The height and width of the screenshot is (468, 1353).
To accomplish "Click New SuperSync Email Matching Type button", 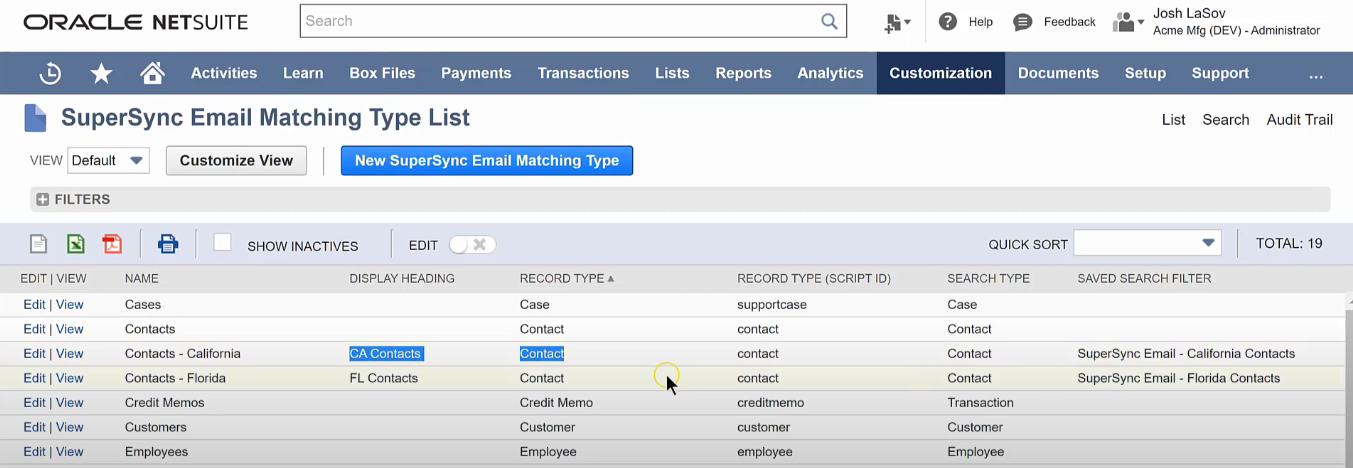I will [487, 160].
